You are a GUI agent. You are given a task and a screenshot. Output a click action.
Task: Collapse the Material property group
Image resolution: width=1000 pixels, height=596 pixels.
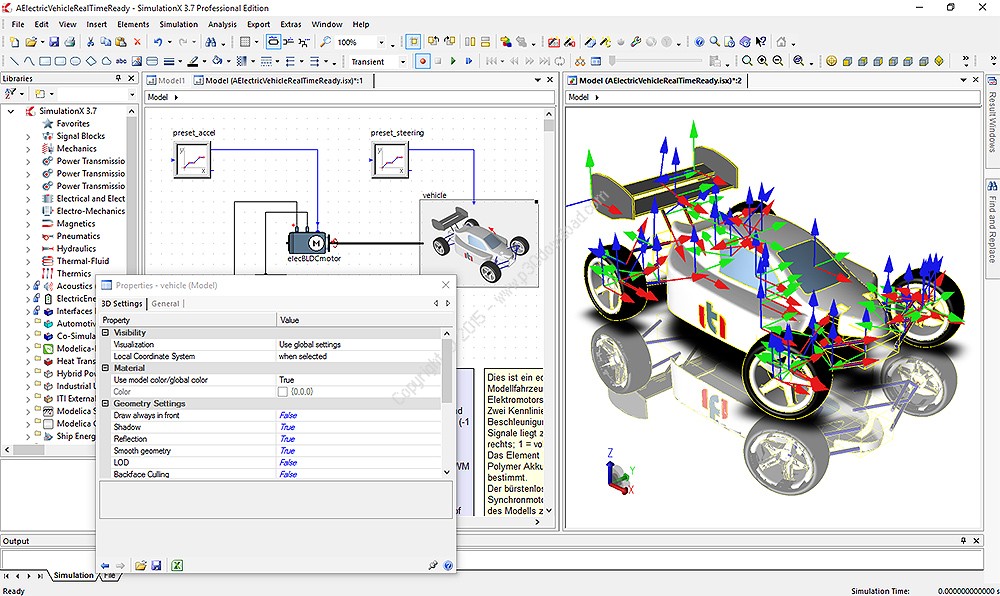click(x=106, y=368)
